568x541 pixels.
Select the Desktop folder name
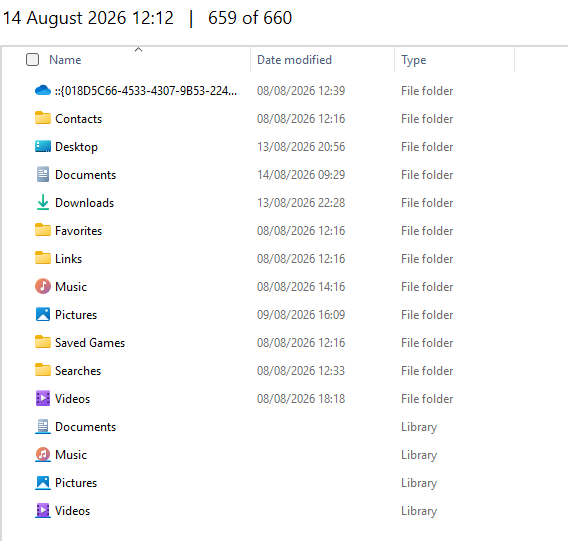76,147
